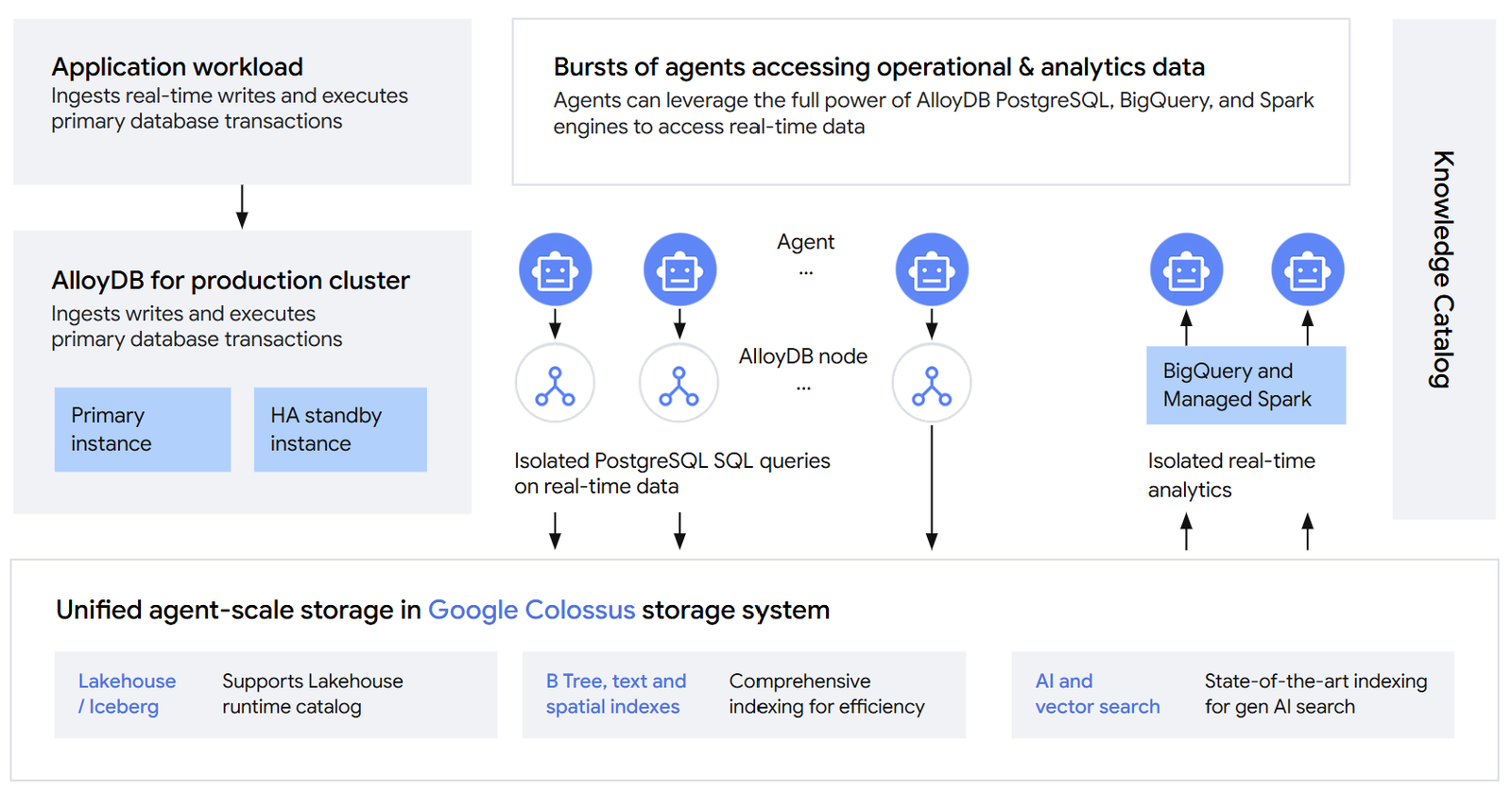Click the second AlloyDB node icon from left
The image size is (1512, 794).
pos(679,383)
